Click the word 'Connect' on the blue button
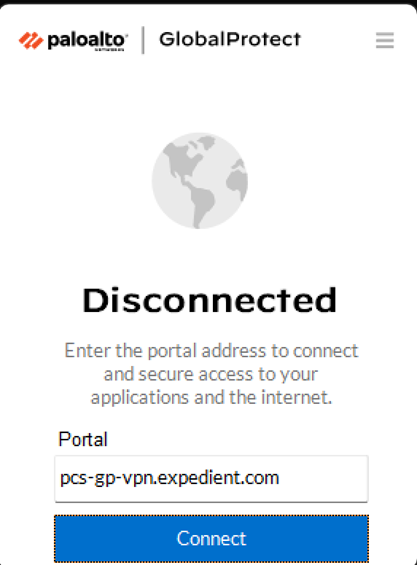The image size is (417, 565). click(x=211, y=539)
